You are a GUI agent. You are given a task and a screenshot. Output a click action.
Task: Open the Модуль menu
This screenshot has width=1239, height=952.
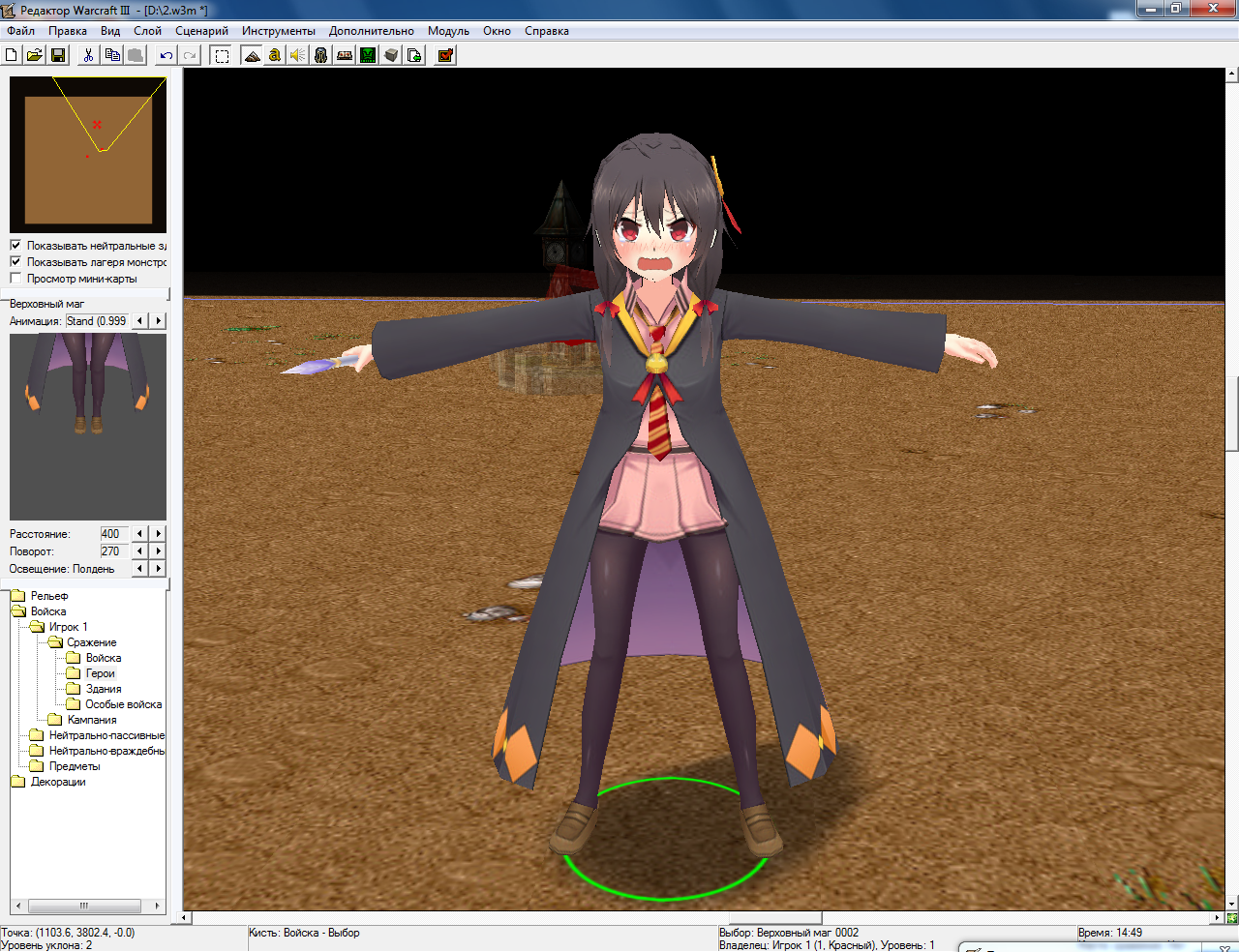(x=448, y=31)
